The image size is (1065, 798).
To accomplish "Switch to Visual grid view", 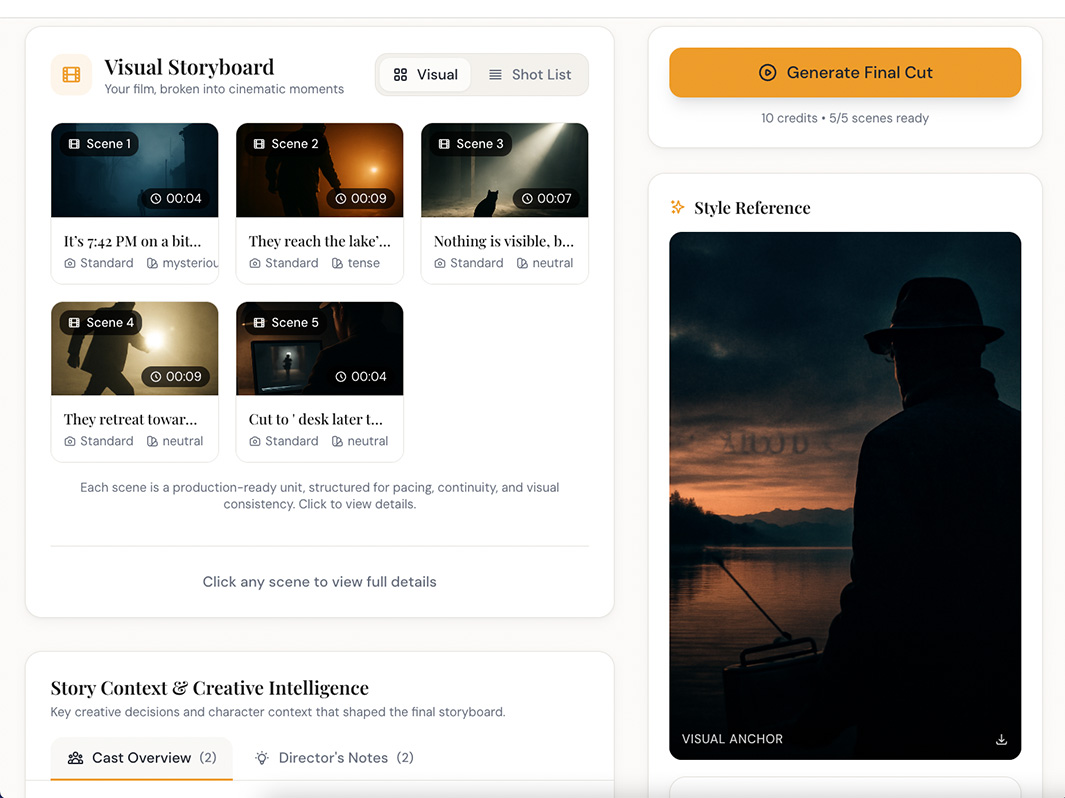I will point(425,75).
